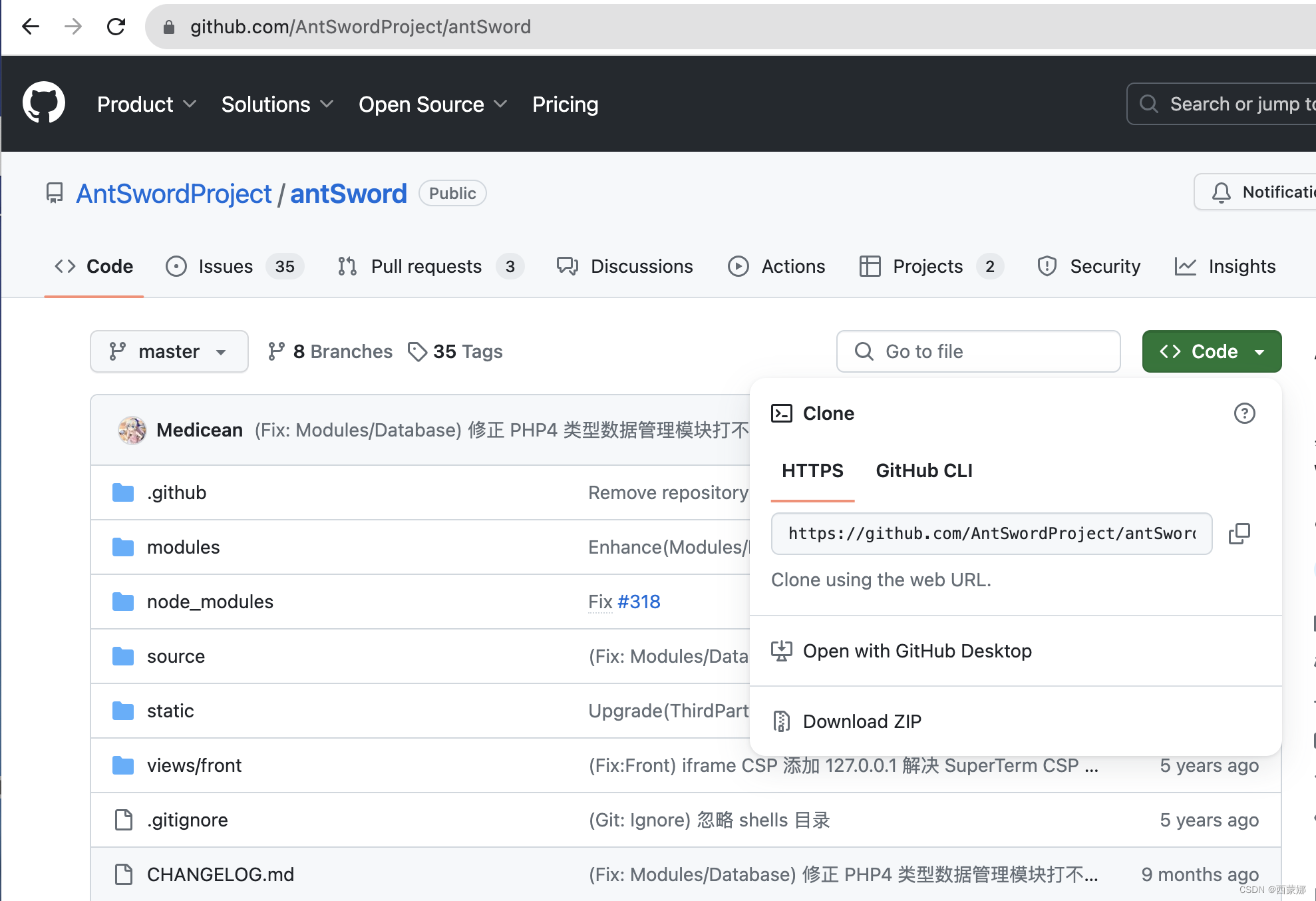Open the views/front folder name

tap(194, 765)
